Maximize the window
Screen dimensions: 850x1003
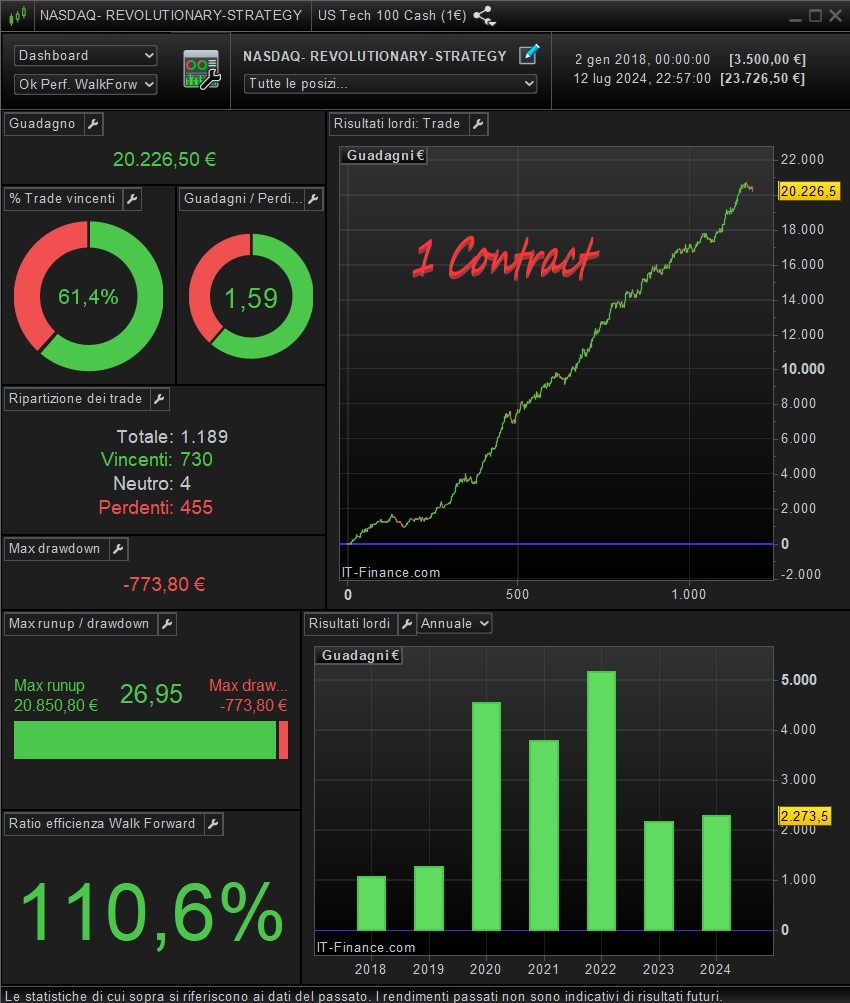[x=815, y=15]
